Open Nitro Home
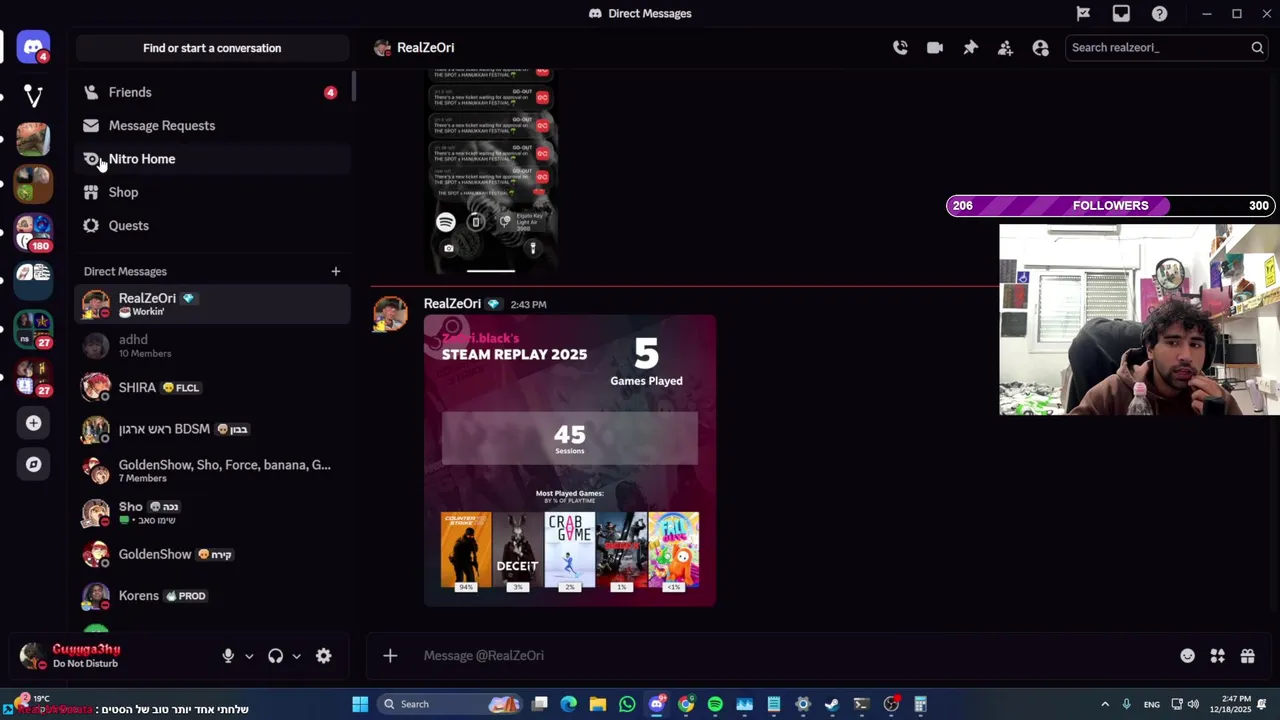Image resolution: width=1280 pixels, height=720 pixels. point(212,159)
